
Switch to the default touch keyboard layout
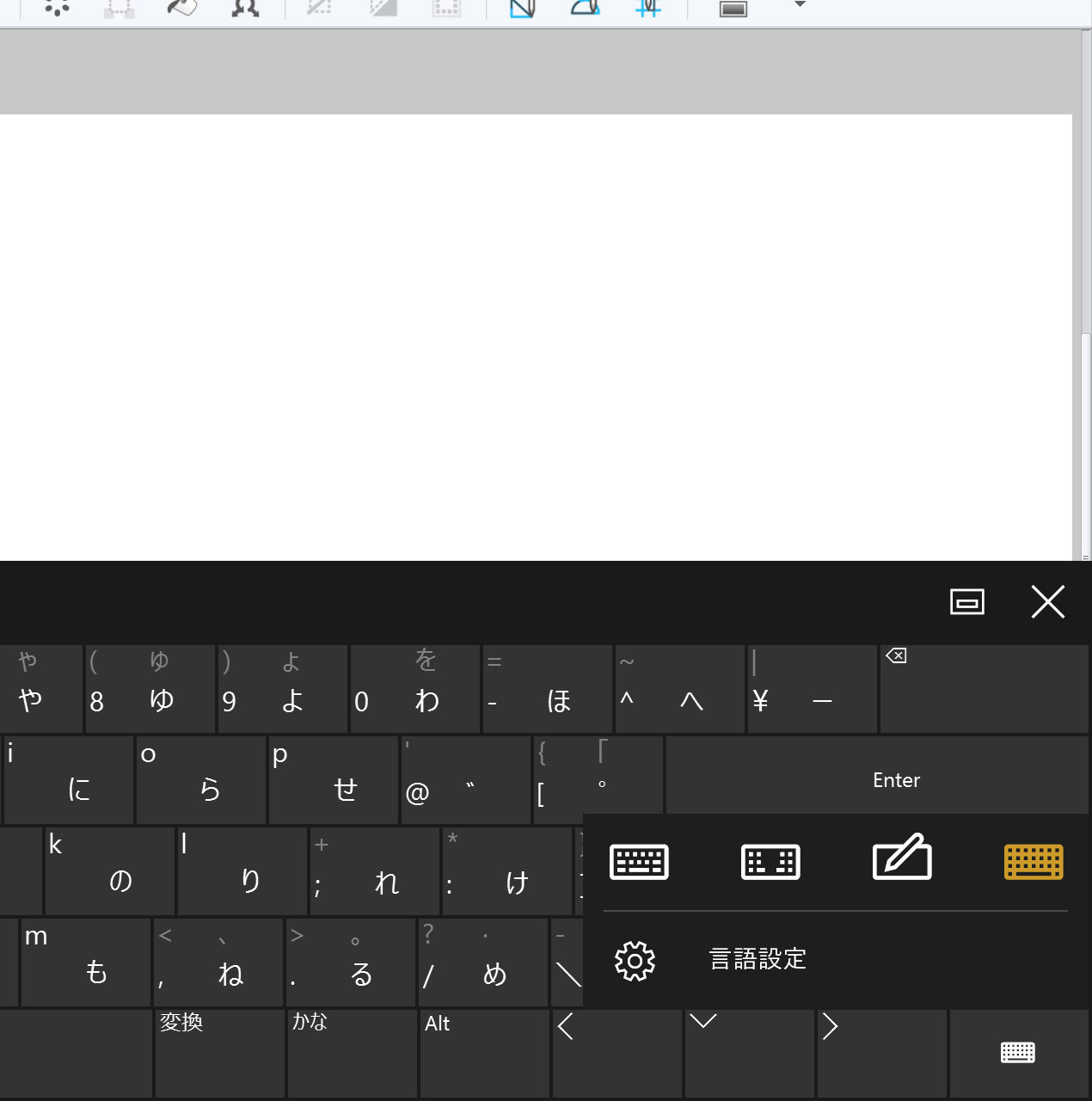(639, 861)
